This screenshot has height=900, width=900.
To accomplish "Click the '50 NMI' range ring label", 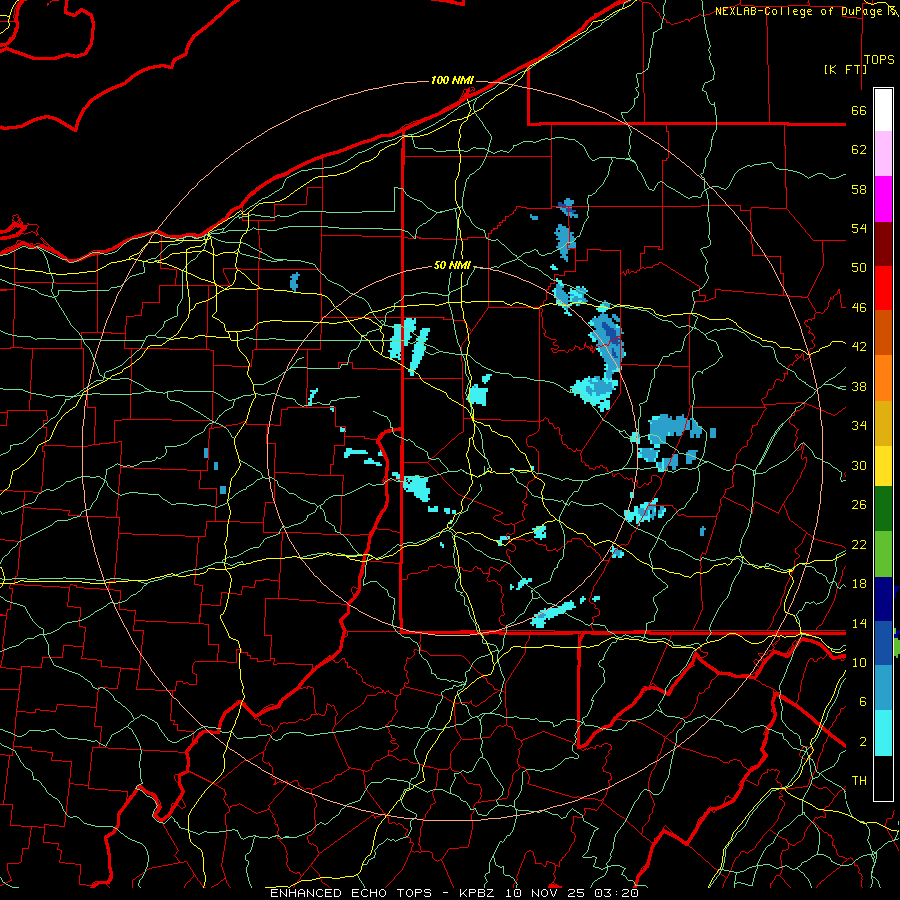I will click(452, 265).
